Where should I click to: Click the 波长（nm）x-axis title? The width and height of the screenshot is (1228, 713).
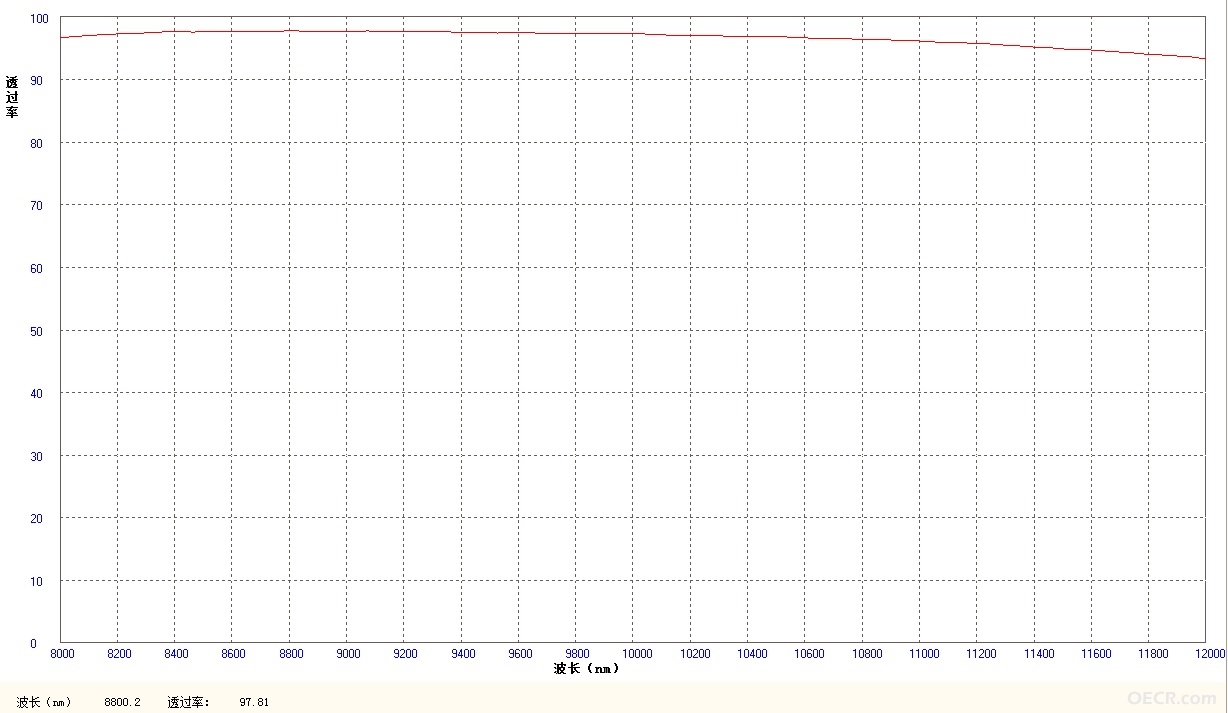587,668
